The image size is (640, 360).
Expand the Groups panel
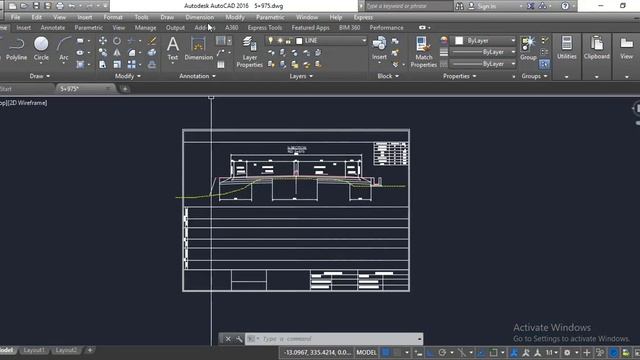tap(534, 76)
